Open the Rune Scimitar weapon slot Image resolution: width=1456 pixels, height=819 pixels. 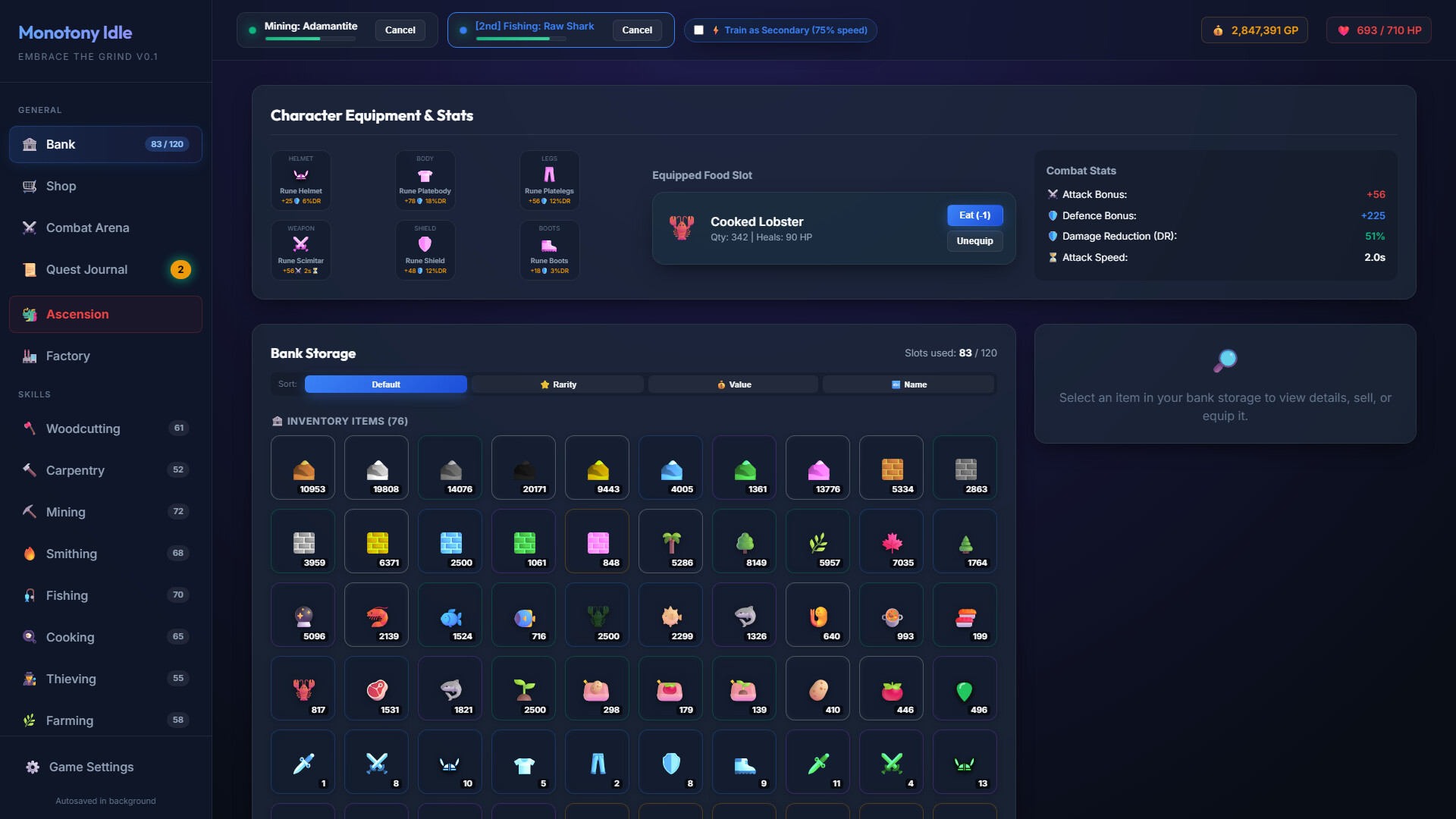301,250
